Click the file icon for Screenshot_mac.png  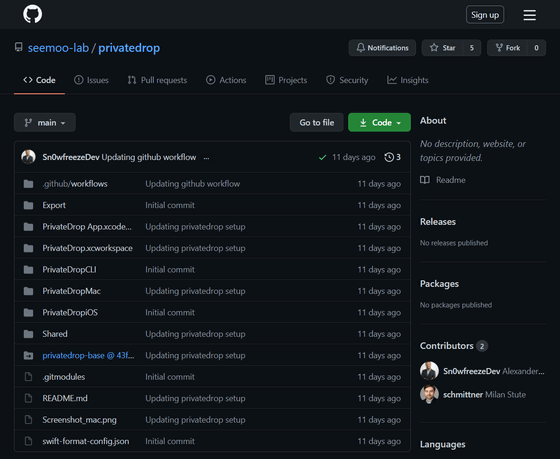(28, 420)
